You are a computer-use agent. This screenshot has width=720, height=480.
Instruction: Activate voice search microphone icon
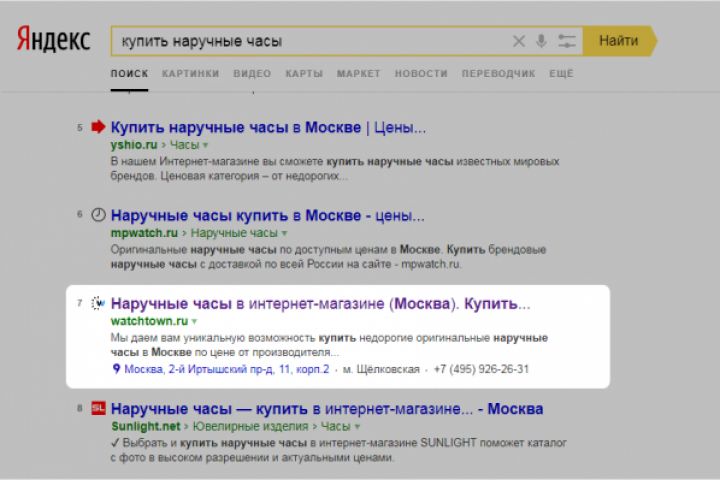[x=541, y=41]
